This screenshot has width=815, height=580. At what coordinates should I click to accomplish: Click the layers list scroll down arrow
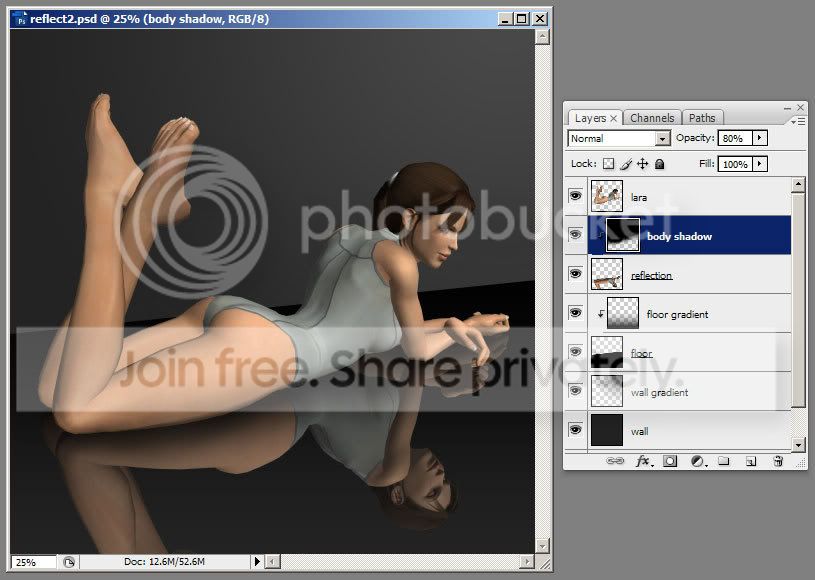click(x=798, y=444)
